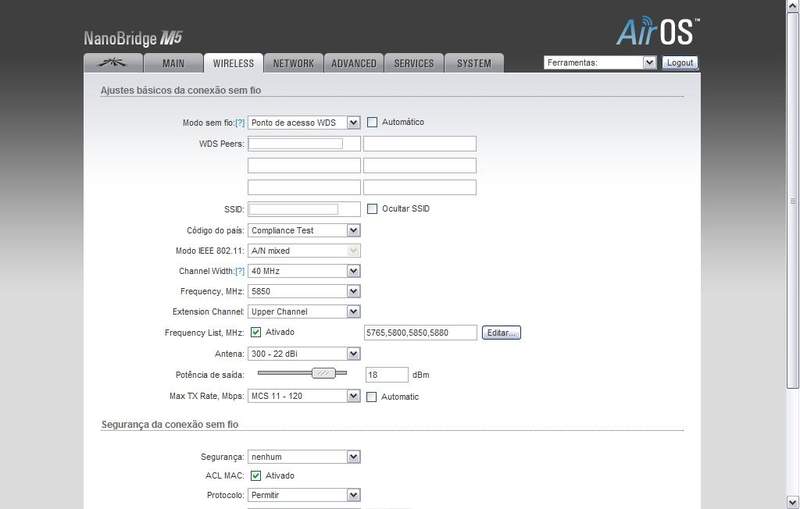The height and width of the screenshot is (509, 800).
Task: Click the scrollbar up arrow
Action: point(793,5)
